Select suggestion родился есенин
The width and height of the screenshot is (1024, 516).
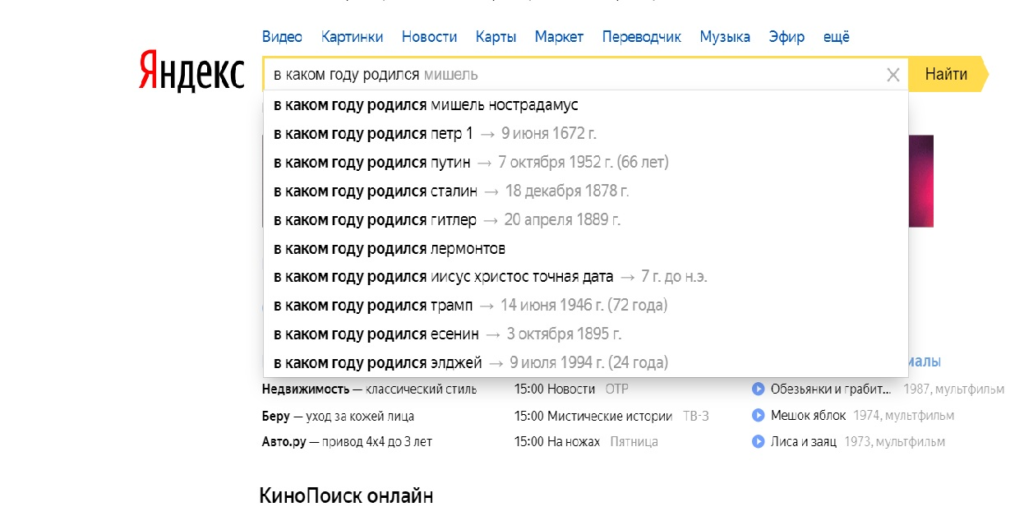pyautogui.click(x=586, y=334)
